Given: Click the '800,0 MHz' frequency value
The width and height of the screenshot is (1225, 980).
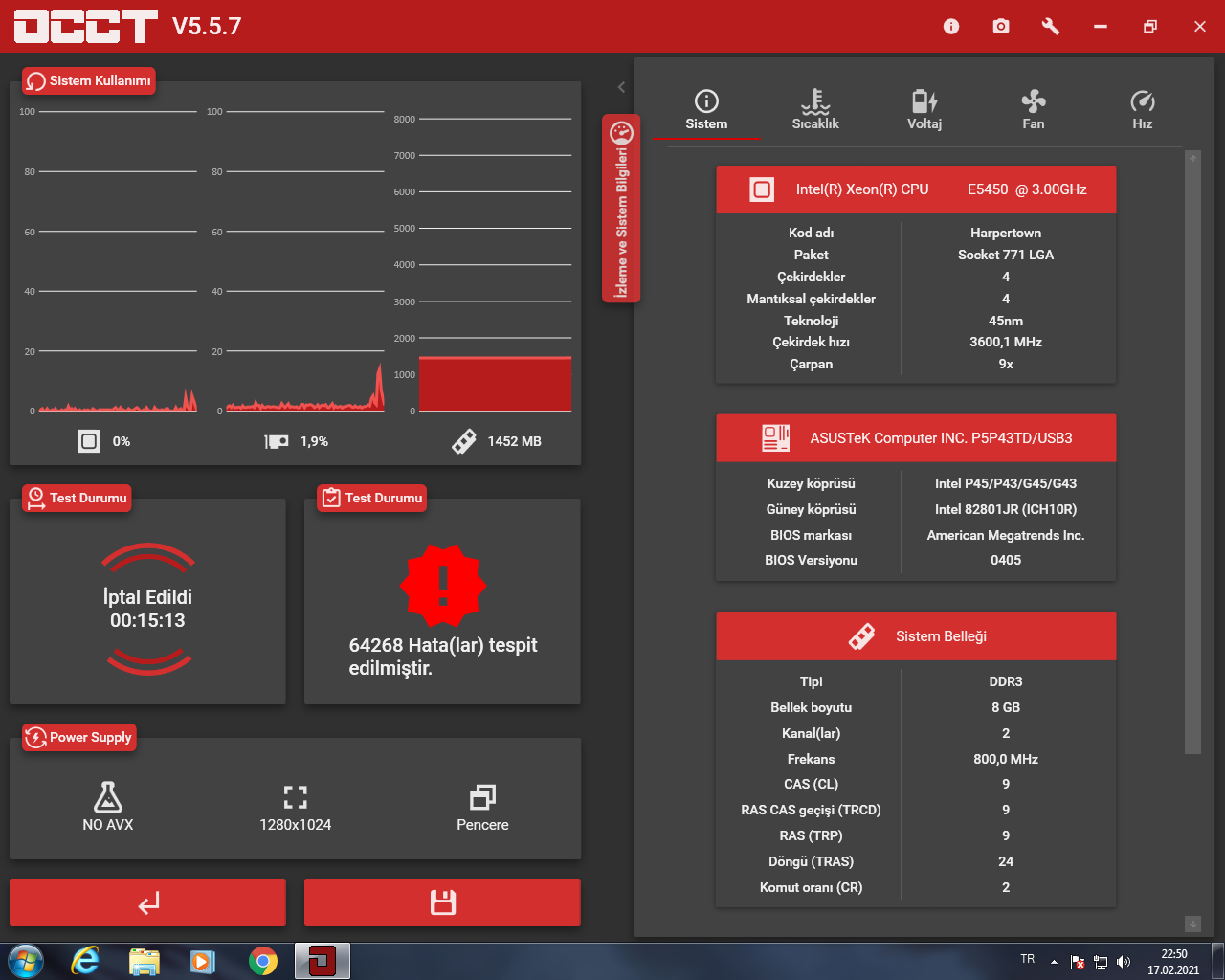Looking at the screenshot, I should click(1006, 759).
